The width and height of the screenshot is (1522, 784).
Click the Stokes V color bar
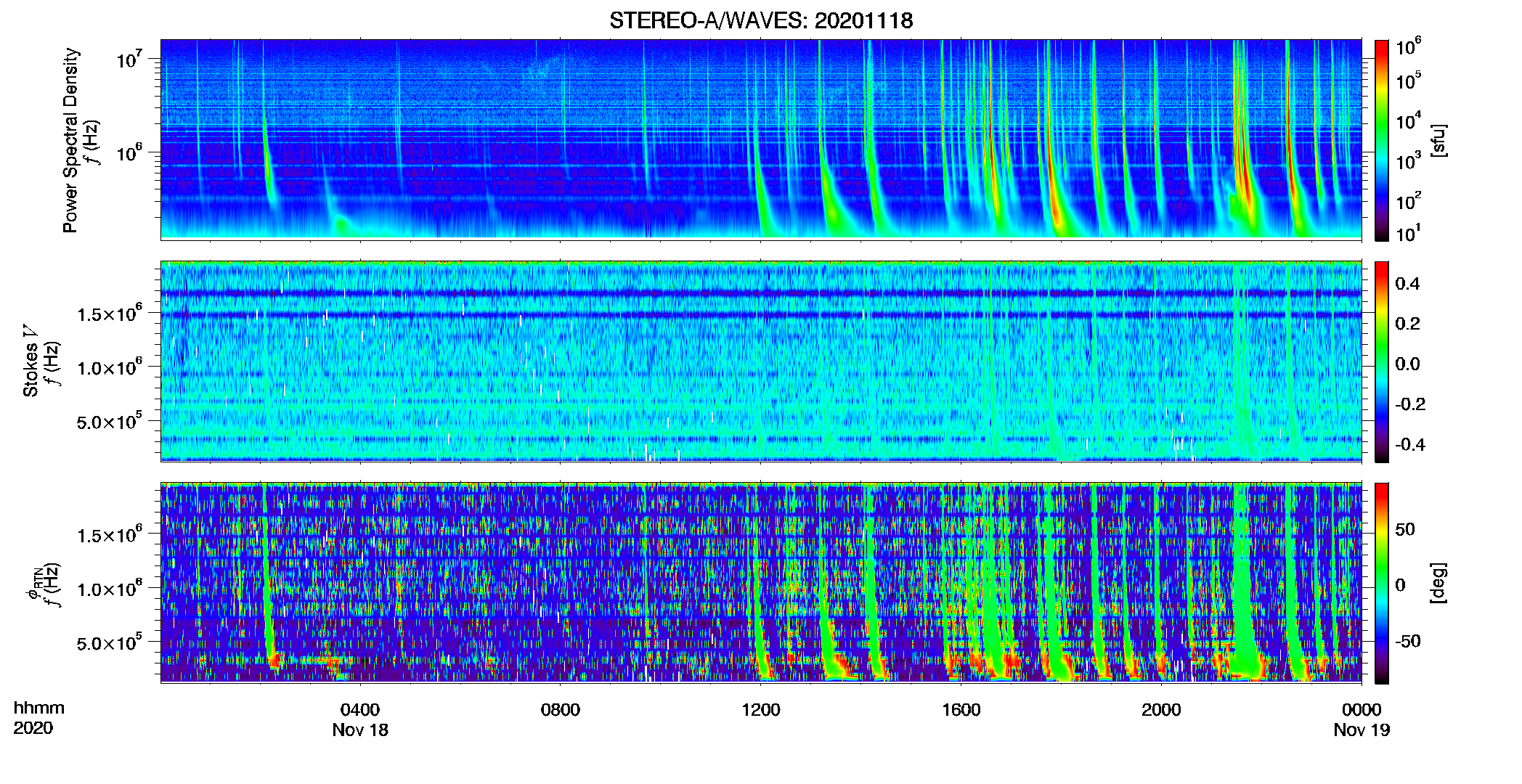tap(1382, 362)
